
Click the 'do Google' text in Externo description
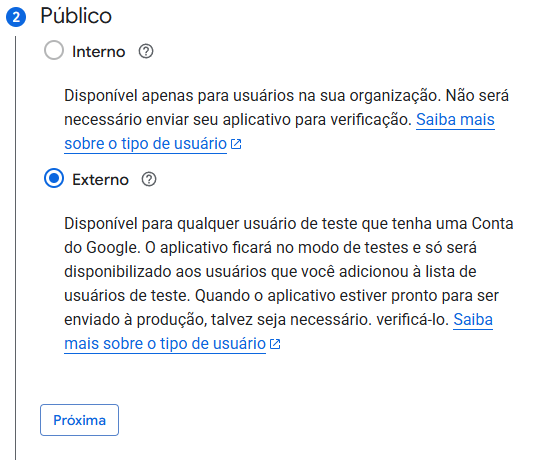(x=102, y=248)
